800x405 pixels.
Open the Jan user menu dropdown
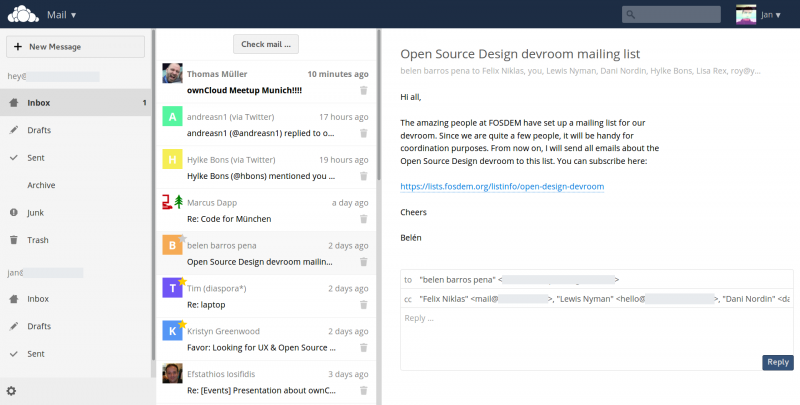tap(770, 15)
